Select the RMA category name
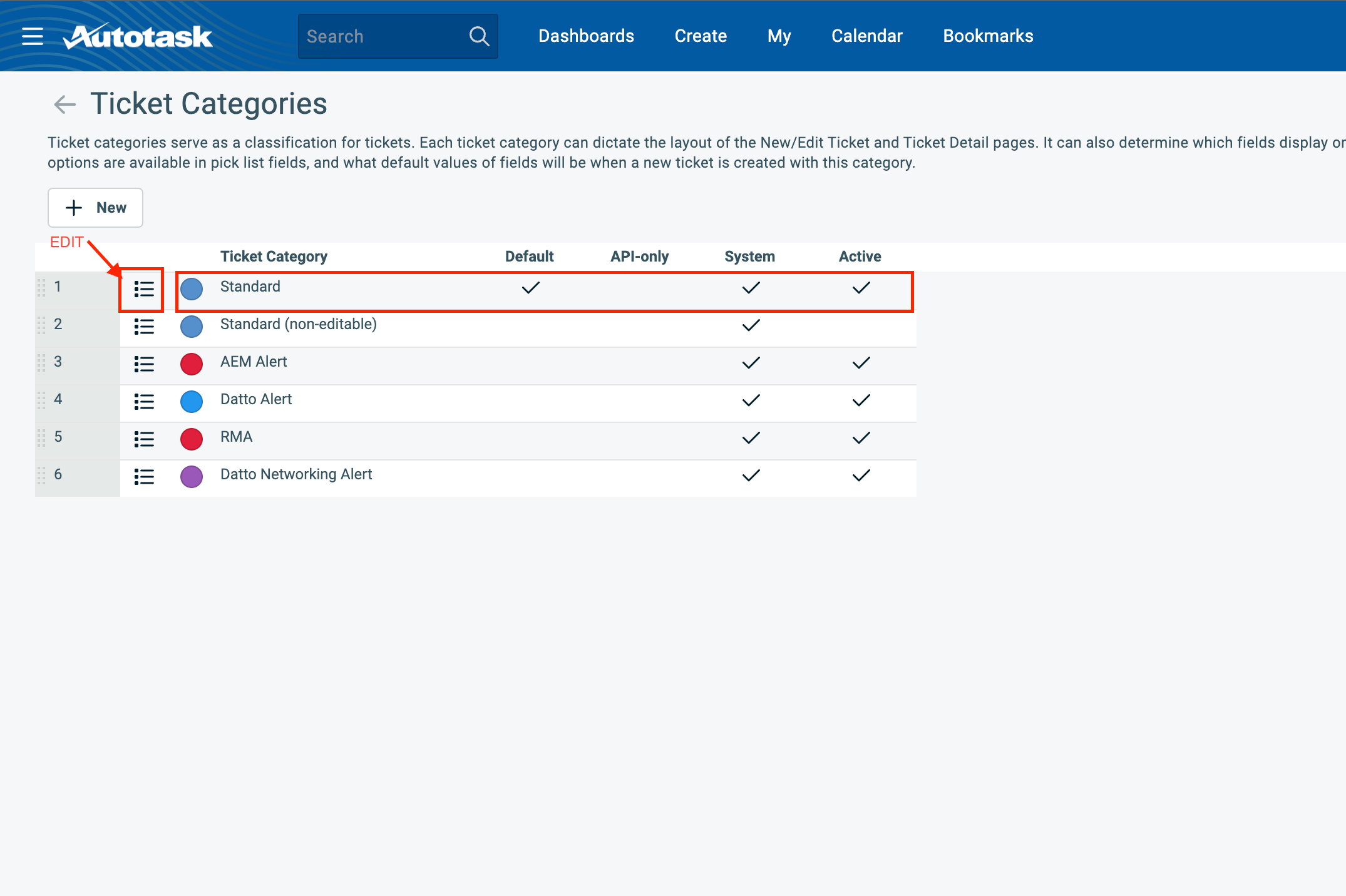The height and width of the screenshot is (896, 1346). [237, 437]
